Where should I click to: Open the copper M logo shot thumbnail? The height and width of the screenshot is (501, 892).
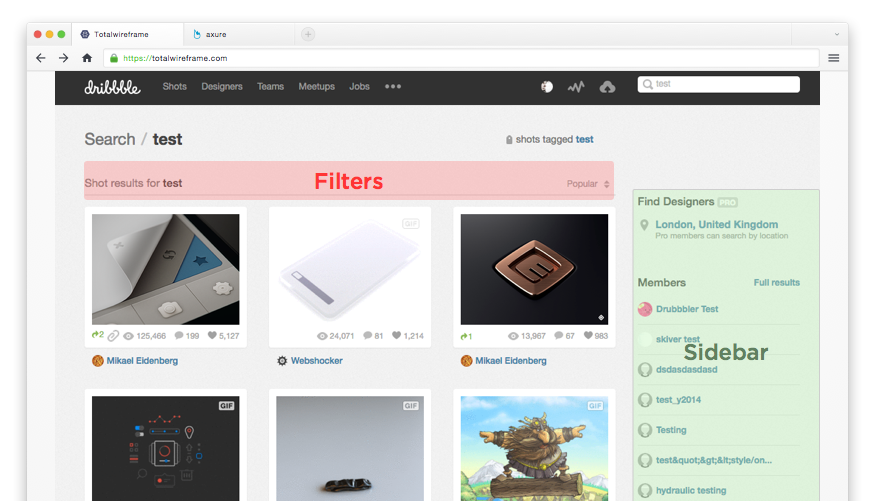534,269
